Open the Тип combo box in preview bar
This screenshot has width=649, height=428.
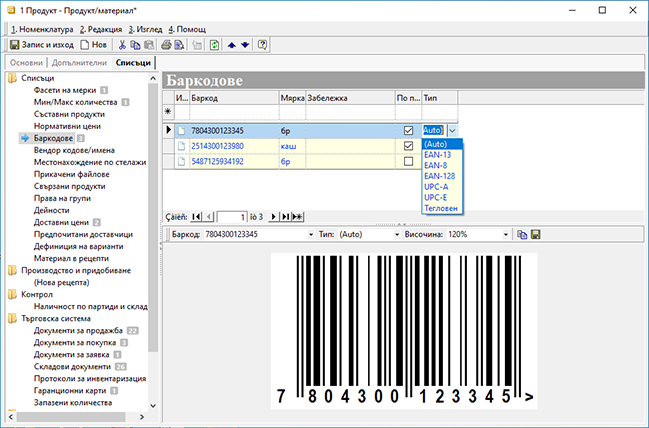pos(397,235)
